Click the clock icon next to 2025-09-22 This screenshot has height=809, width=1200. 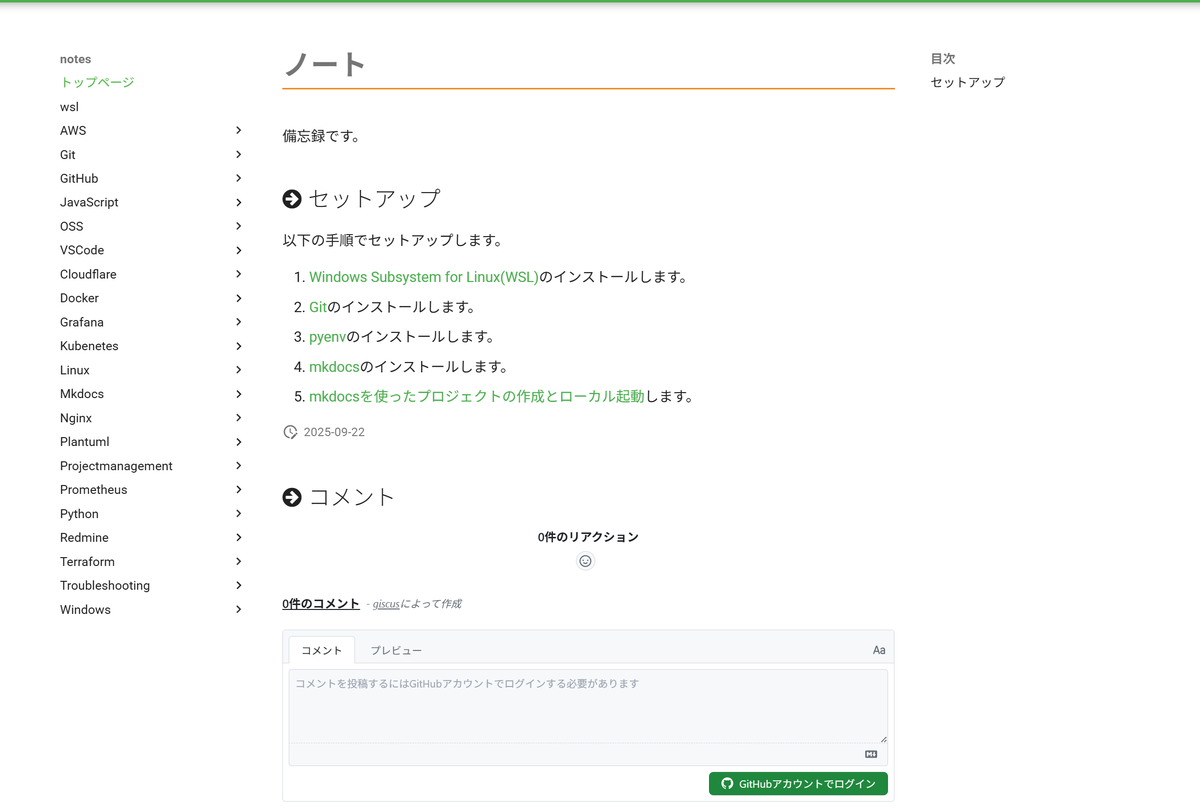[290, 432]
